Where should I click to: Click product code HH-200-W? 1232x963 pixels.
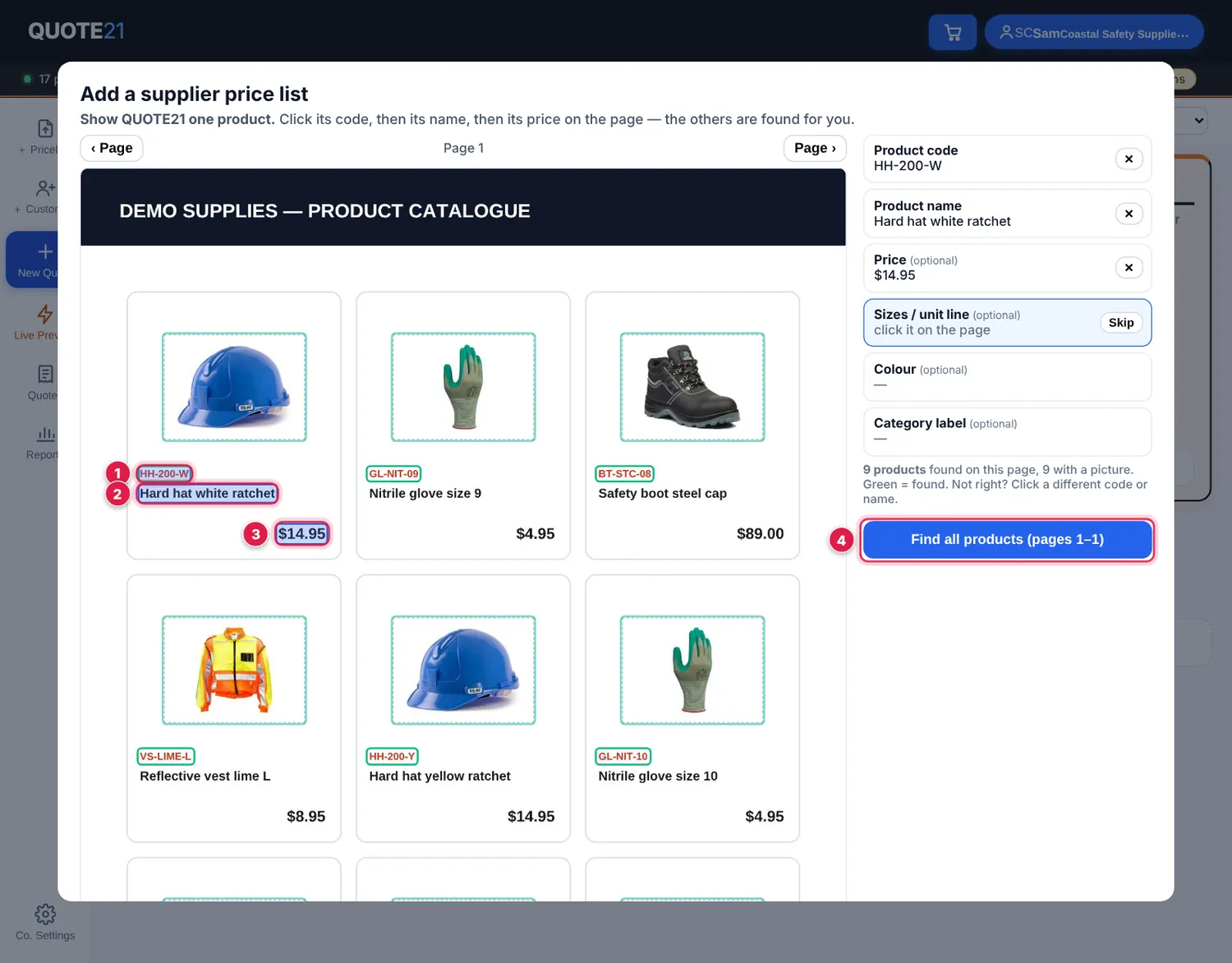point(164,473)
